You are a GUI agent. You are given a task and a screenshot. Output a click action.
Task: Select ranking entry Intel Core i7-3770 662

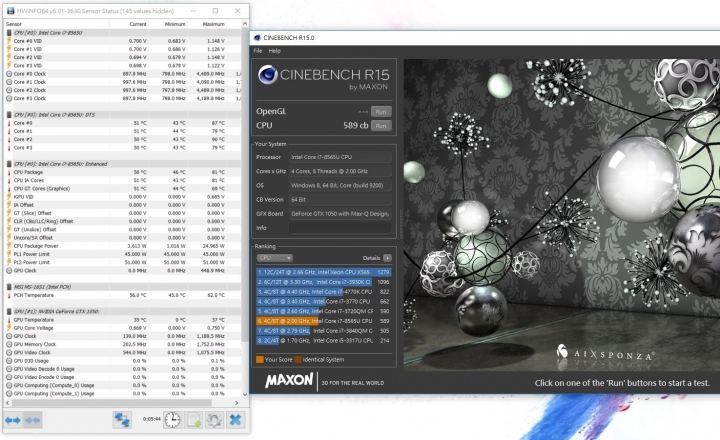pos(324,301)
